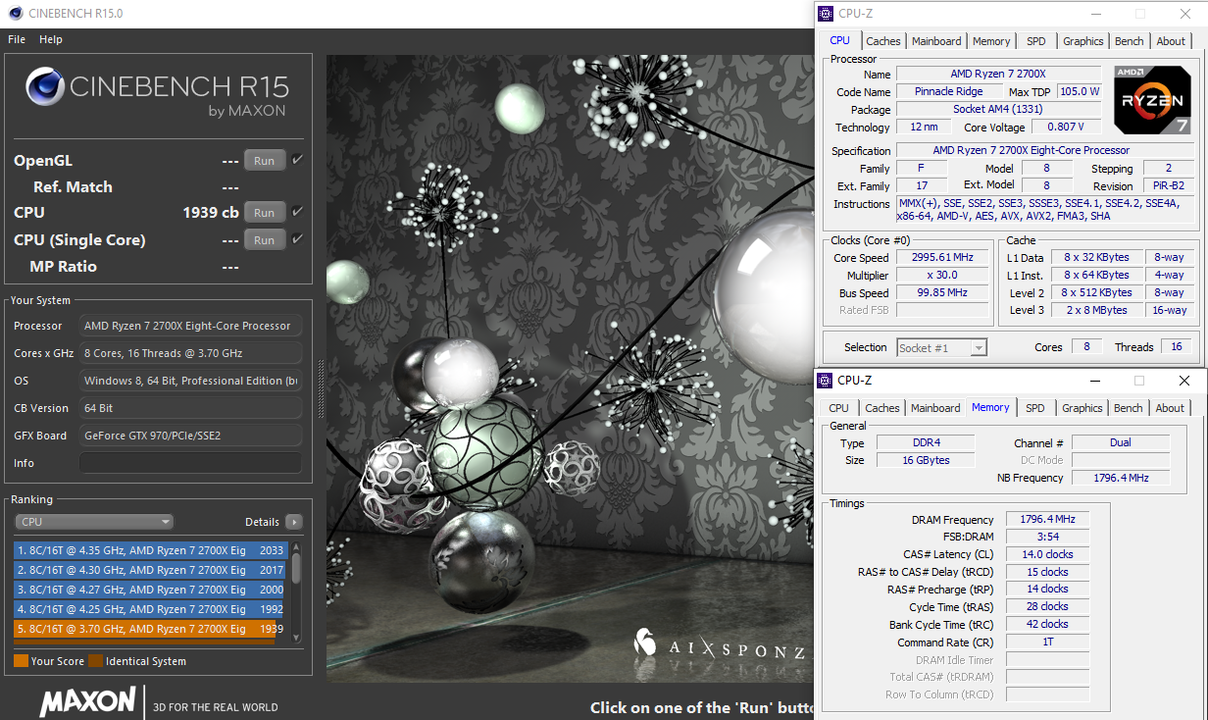
Task: Click the Multiplier value "x 30.0"
Action: (943, 276)
